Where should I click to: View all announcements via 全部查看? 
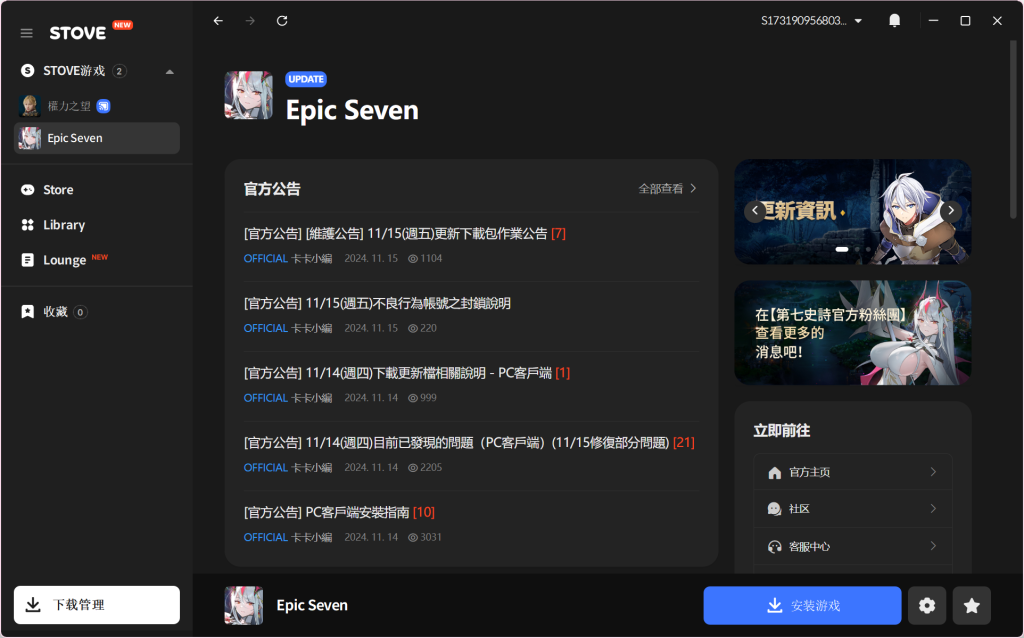[x=667, y=188]
